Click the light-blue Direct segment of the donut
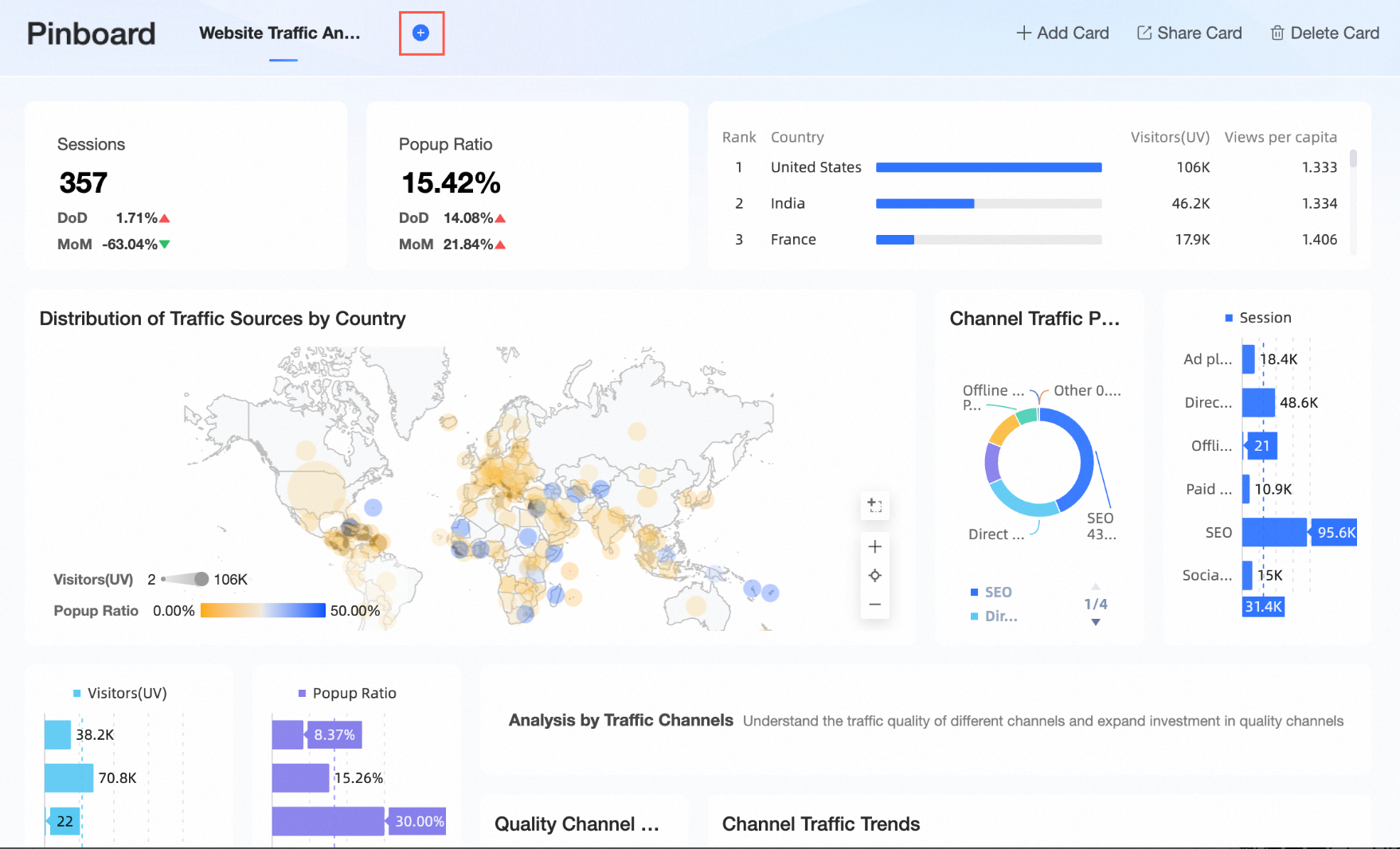Screen dimensions: 1400x849 (1021, 502)
